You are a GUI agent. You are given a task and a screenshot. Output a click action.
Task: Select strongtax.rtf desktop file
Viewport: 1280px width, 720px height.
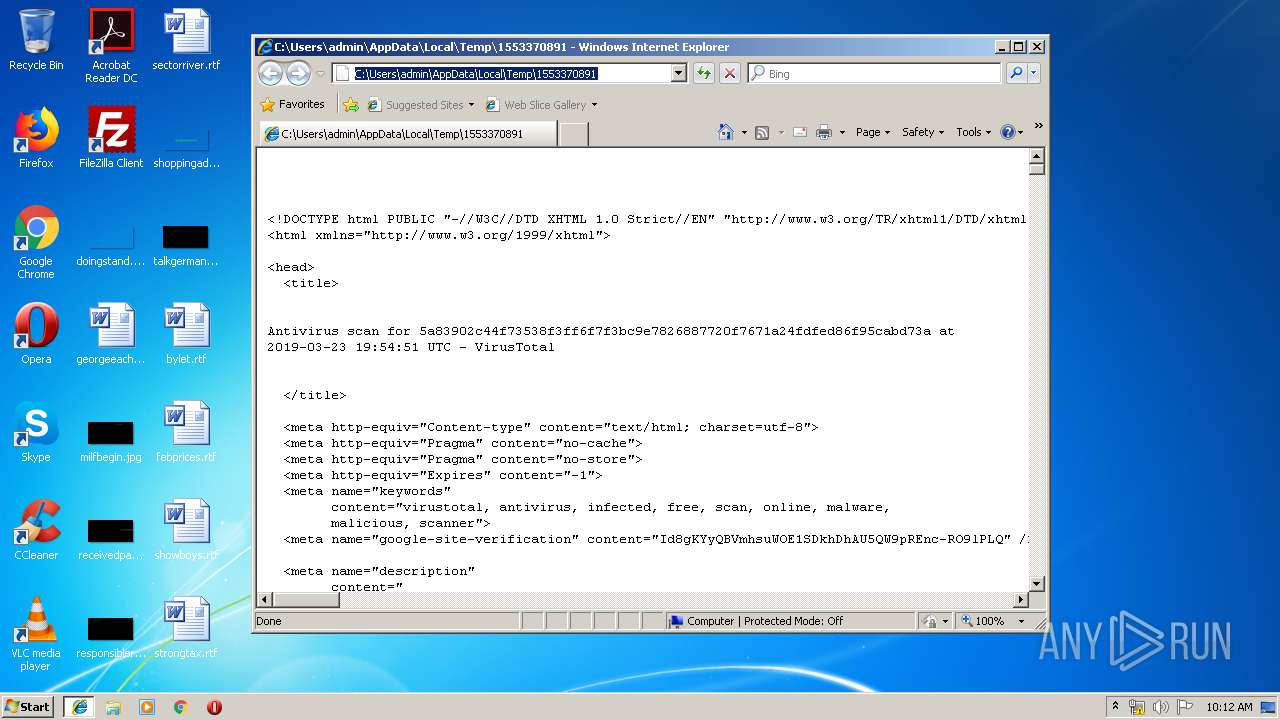(x=186, y=628)
